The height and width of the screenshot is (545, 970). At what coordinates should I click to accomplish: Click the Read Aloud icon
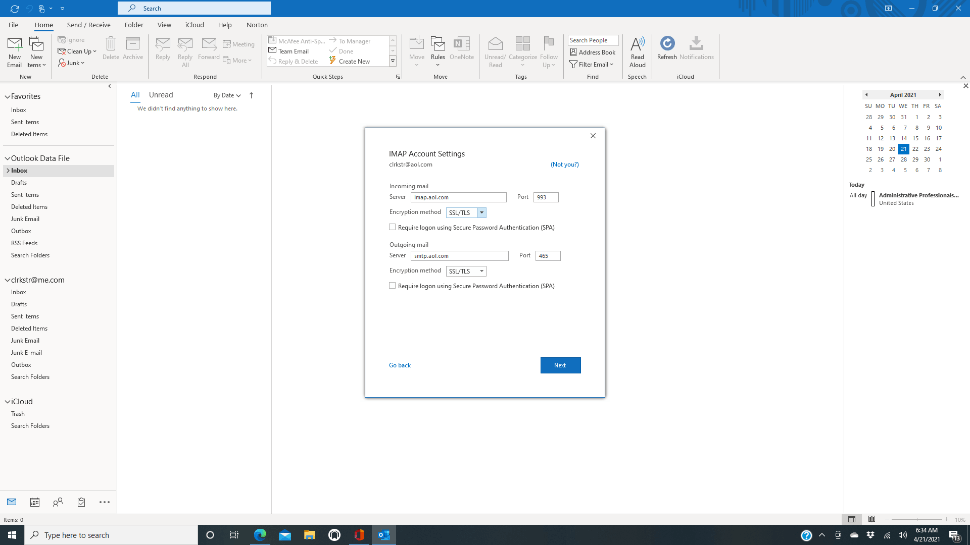click(x=637, y=44)
